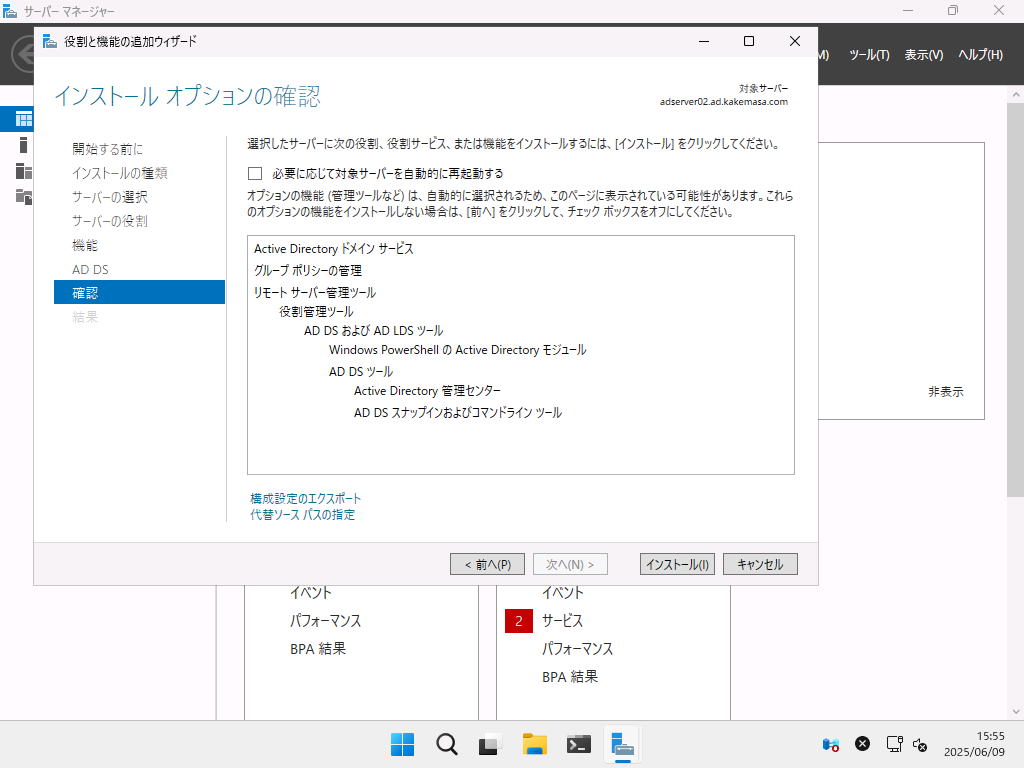Image resolution: width=1024 pixels, height=768 pixels.
Task: Open BPA 結果 in the right server tile
Action: [x=570, y=677]
